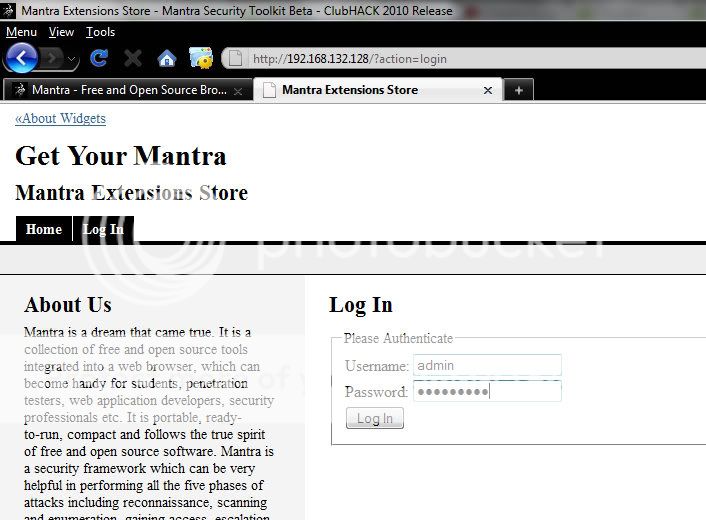Open the Tools menu

click(x=100, y=32)
